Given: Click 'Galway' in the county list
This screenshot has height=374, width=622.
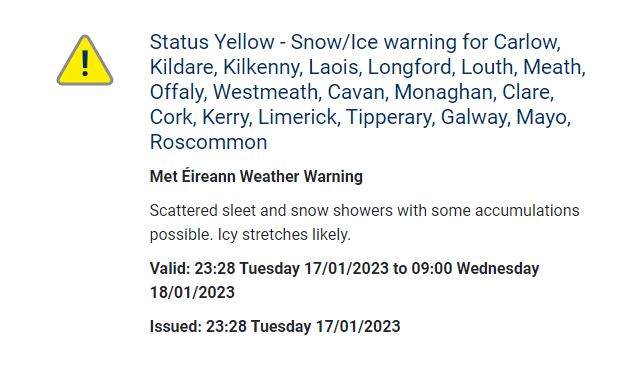Looking at the screenshot, I should (475, 117).
